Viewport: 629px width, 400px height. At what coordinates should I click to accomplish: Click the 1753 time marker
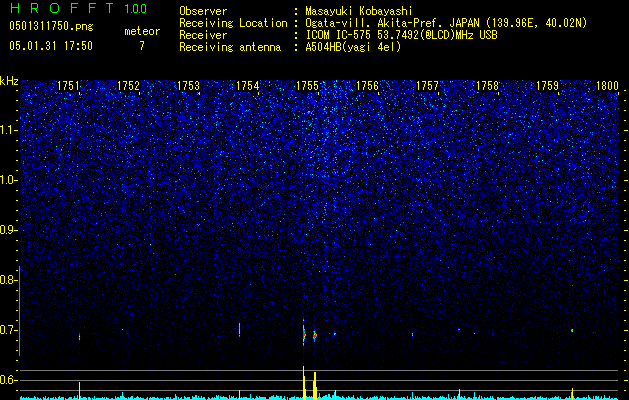pos(188,85)
